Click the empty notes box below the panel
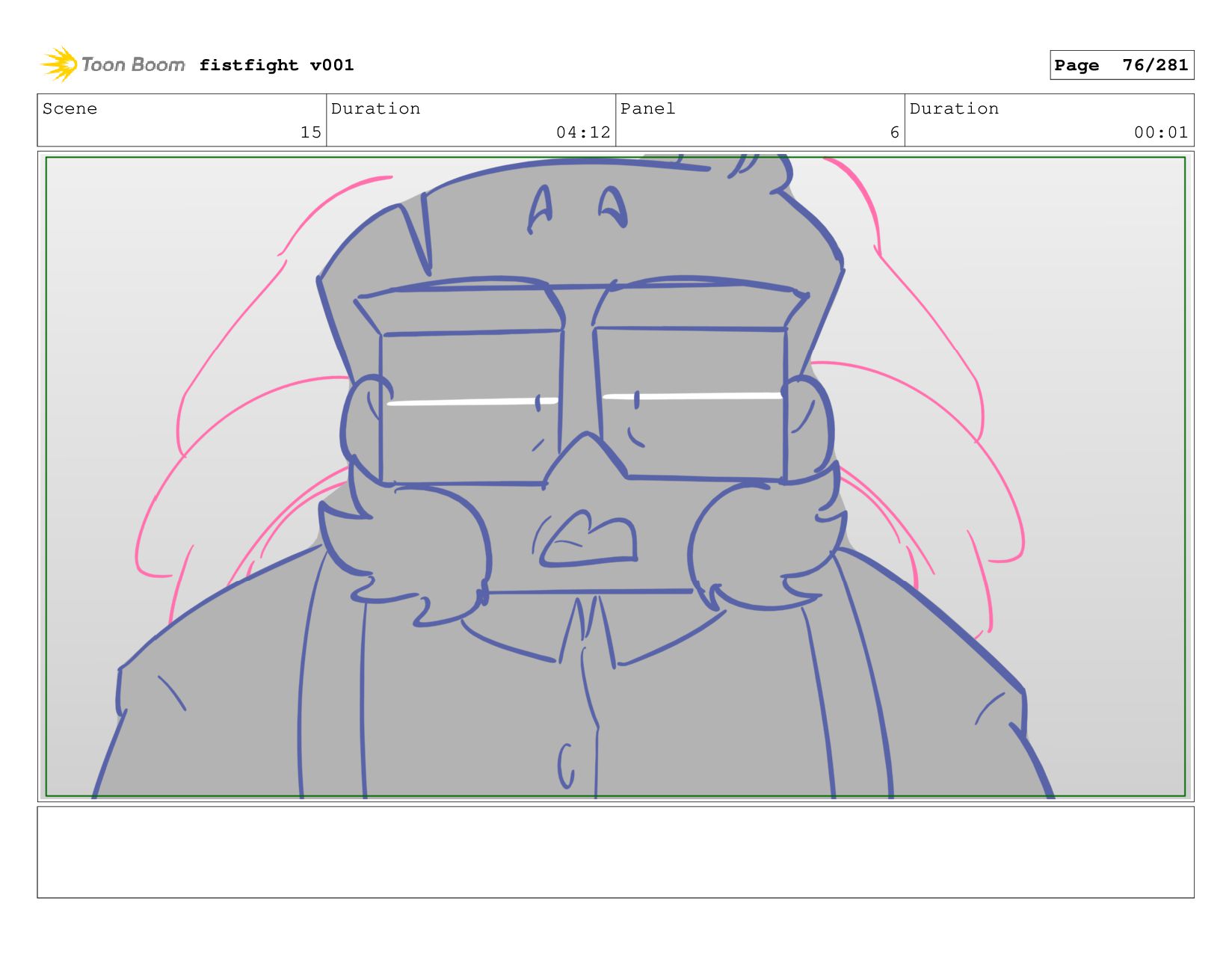This screenshot has width=1232, height=954. pyautogui.click(x=615, y=852)
